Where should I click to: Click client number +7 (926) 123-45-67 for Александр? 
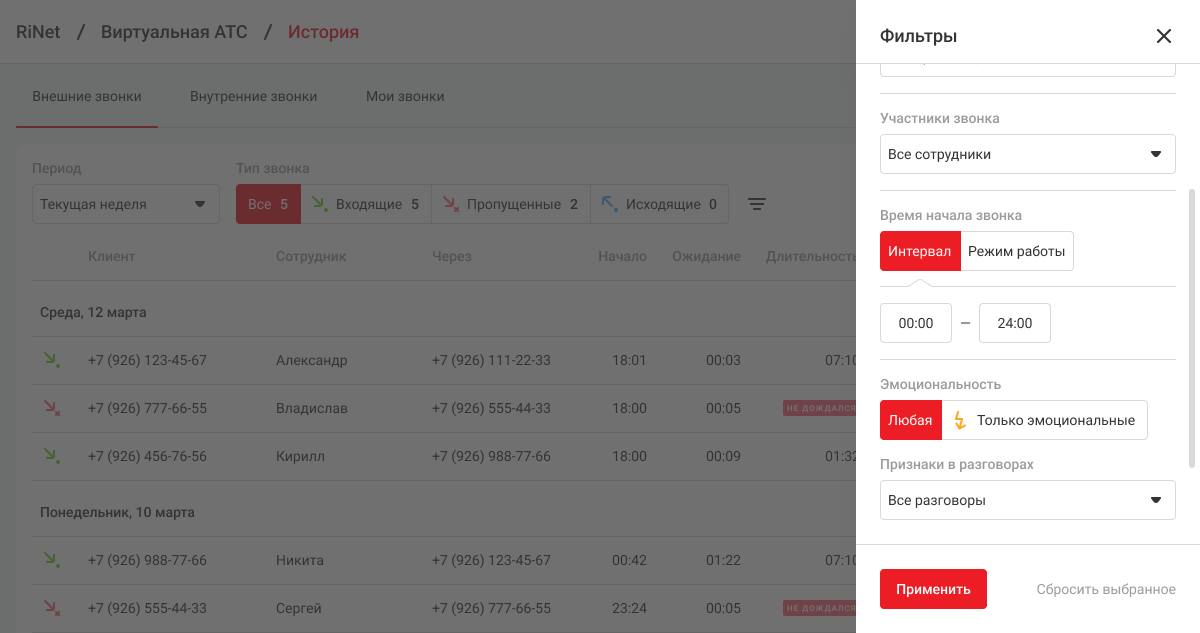pos(147,360)
